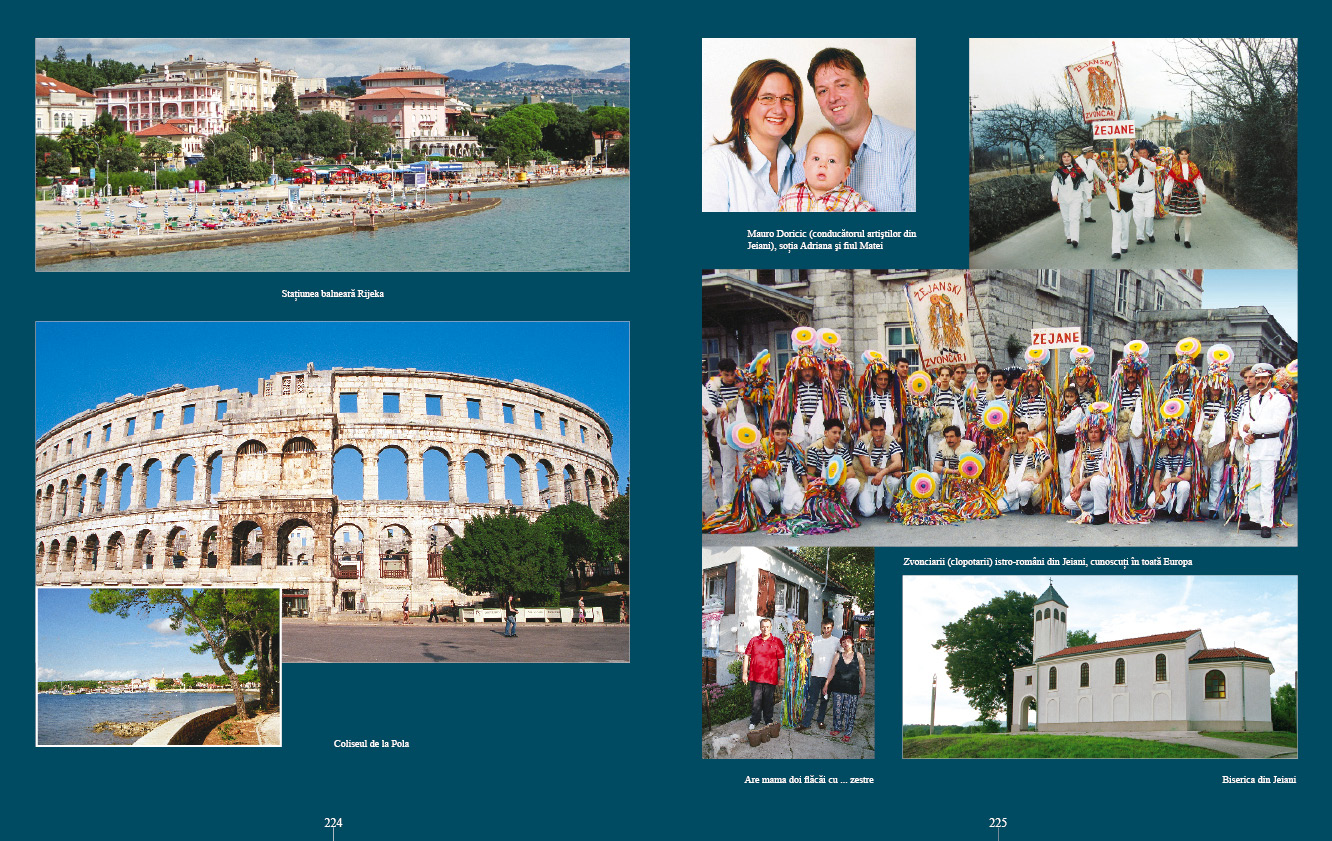Click the Žejanski Zvončari banner in group photo

939,321
